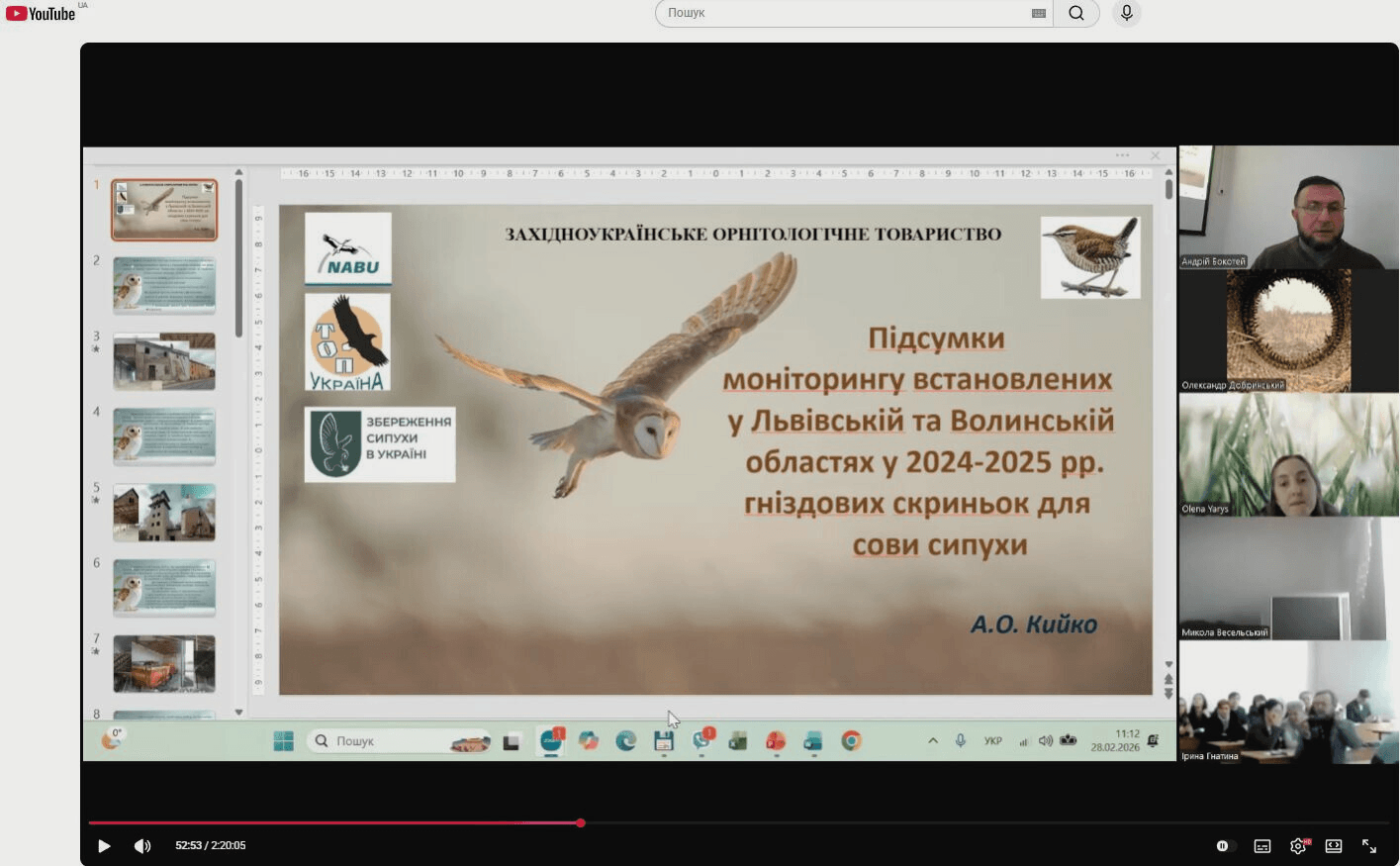The image size is (1400, 866).
Task: Select slide 5 thumbnail in slide panel
Action: coord(164,513)
